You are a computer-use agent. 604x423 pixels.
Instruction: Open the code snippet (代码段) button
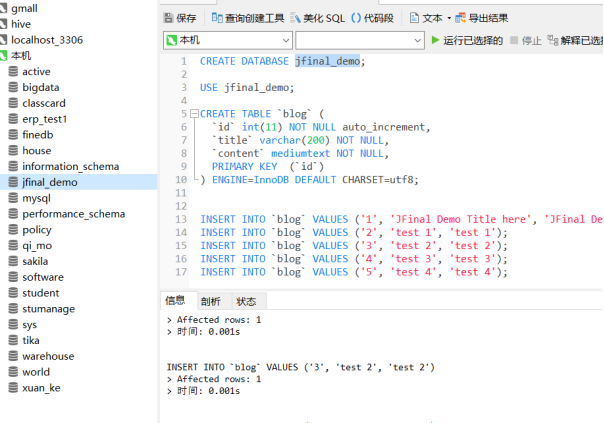372,18
